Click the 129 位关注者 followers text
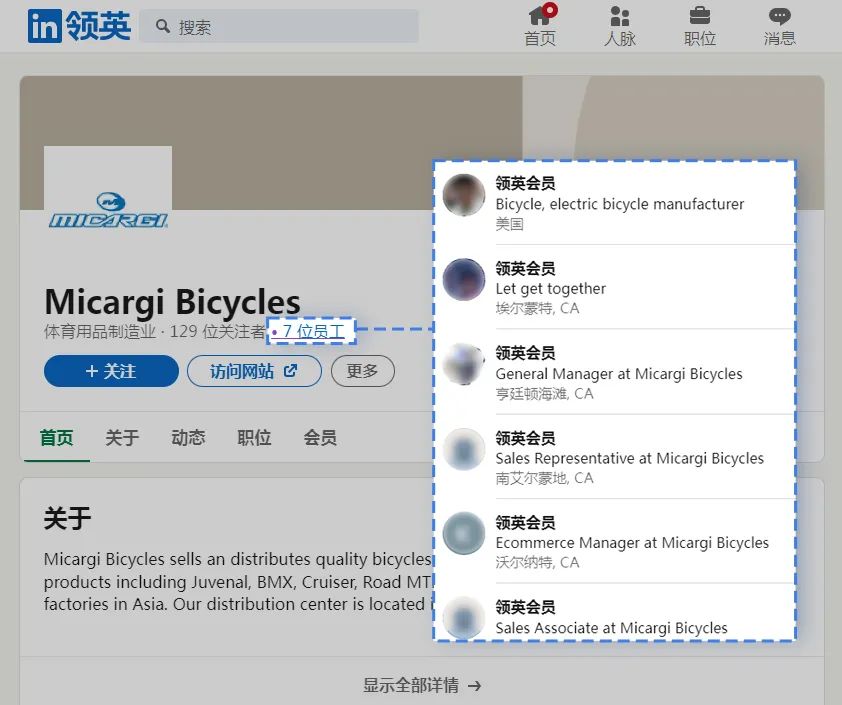Viewport: 842px width, 705px height. tap(217, 331)
